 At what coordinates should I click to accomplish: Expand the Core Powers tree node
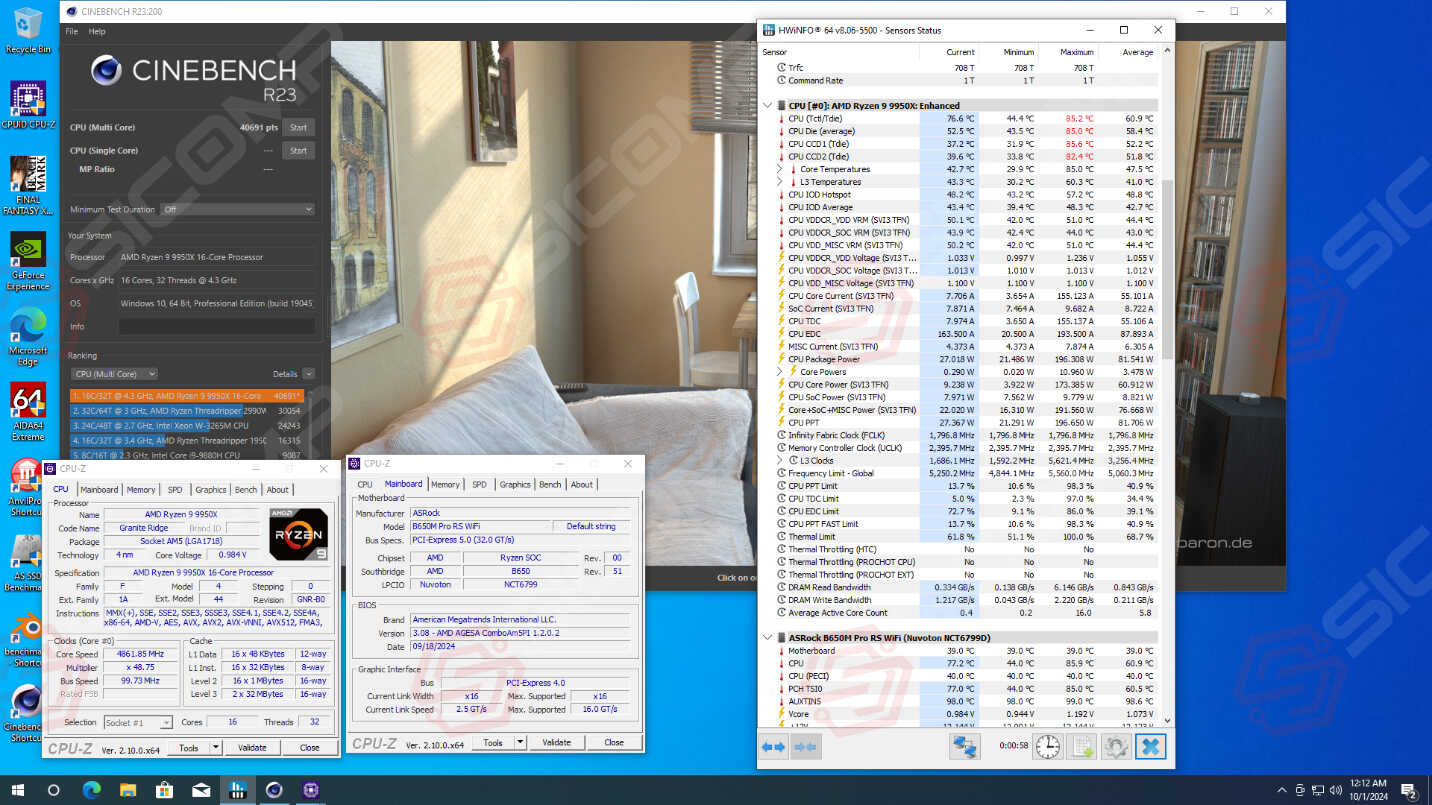[780, 371]
